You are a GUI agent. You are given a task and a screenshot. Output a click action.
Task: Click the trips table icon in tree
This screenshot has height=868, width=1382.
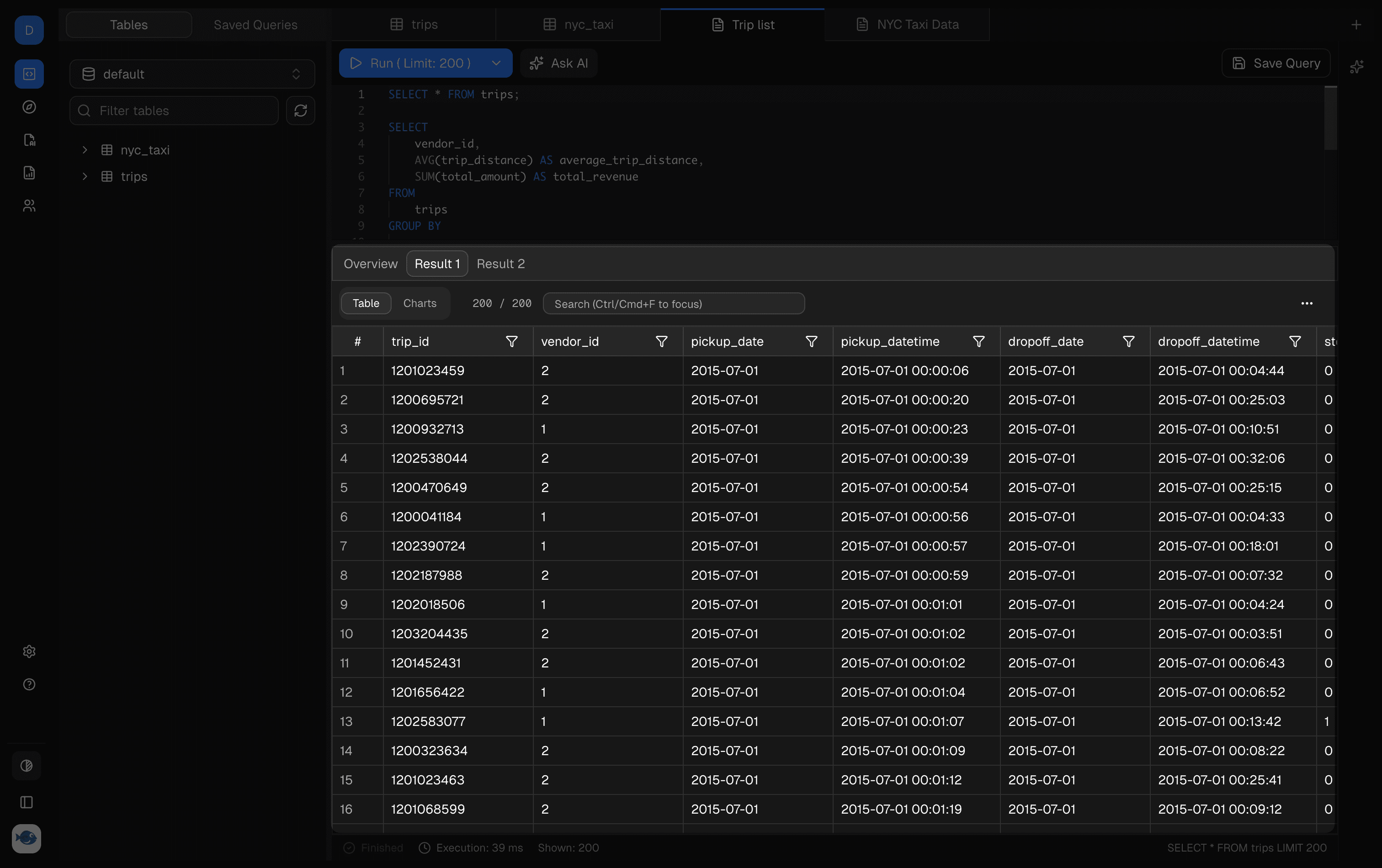point(107,177)
